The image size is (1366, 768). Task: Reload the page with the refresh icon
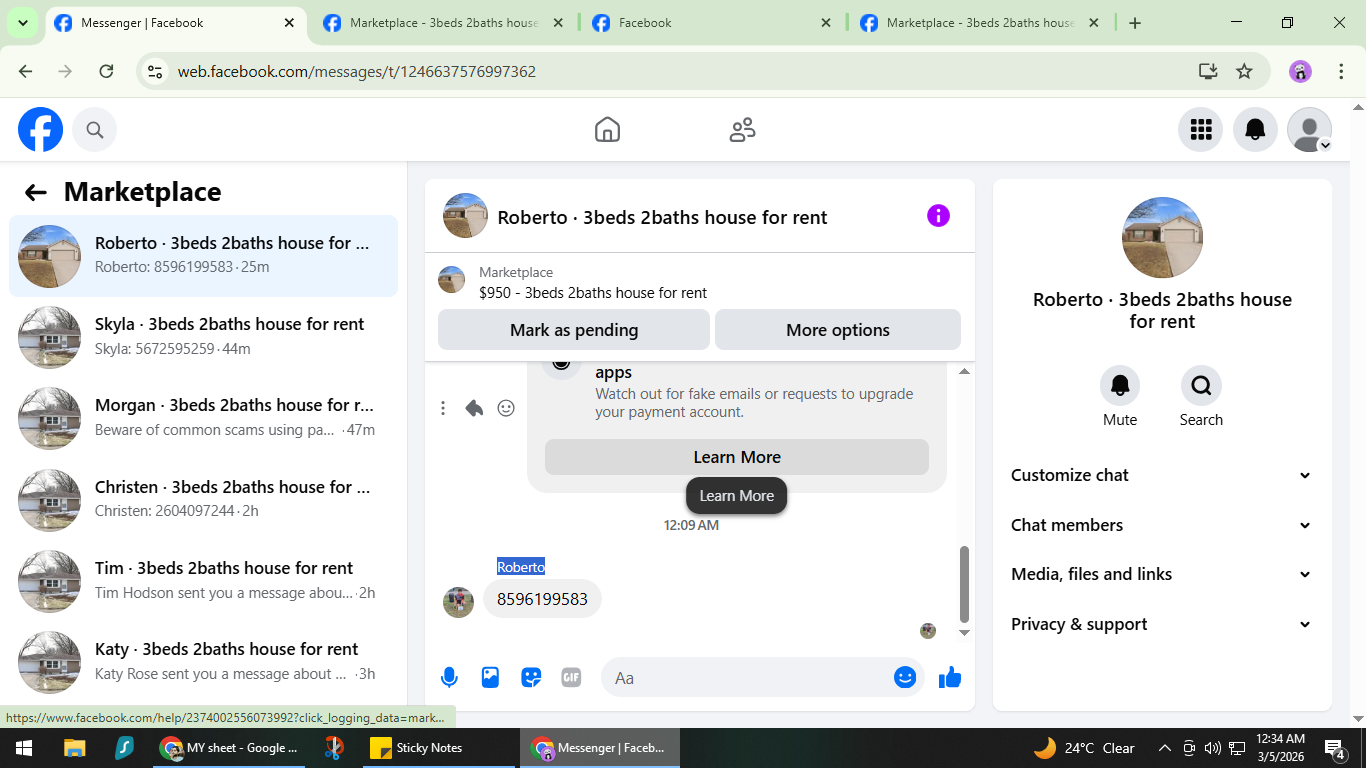tap(106, 71)
